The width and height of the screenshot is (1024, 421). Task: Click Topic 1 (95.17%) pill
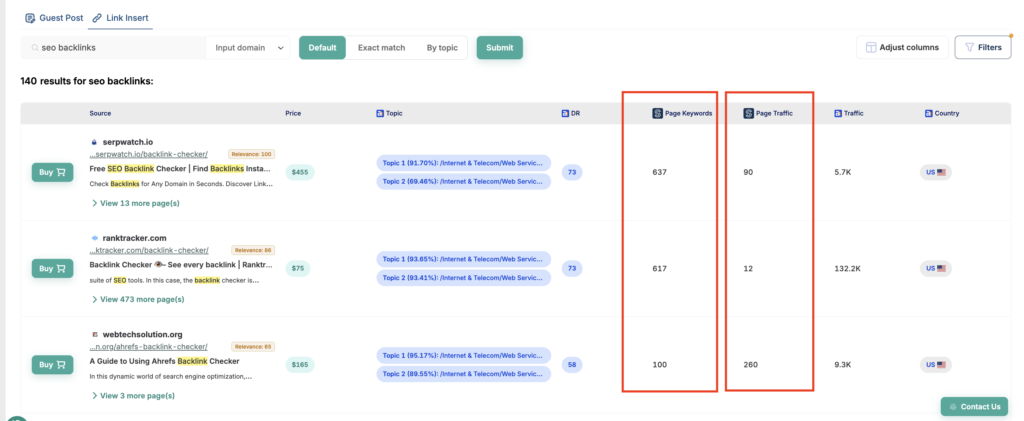click(x=464, y=355)
